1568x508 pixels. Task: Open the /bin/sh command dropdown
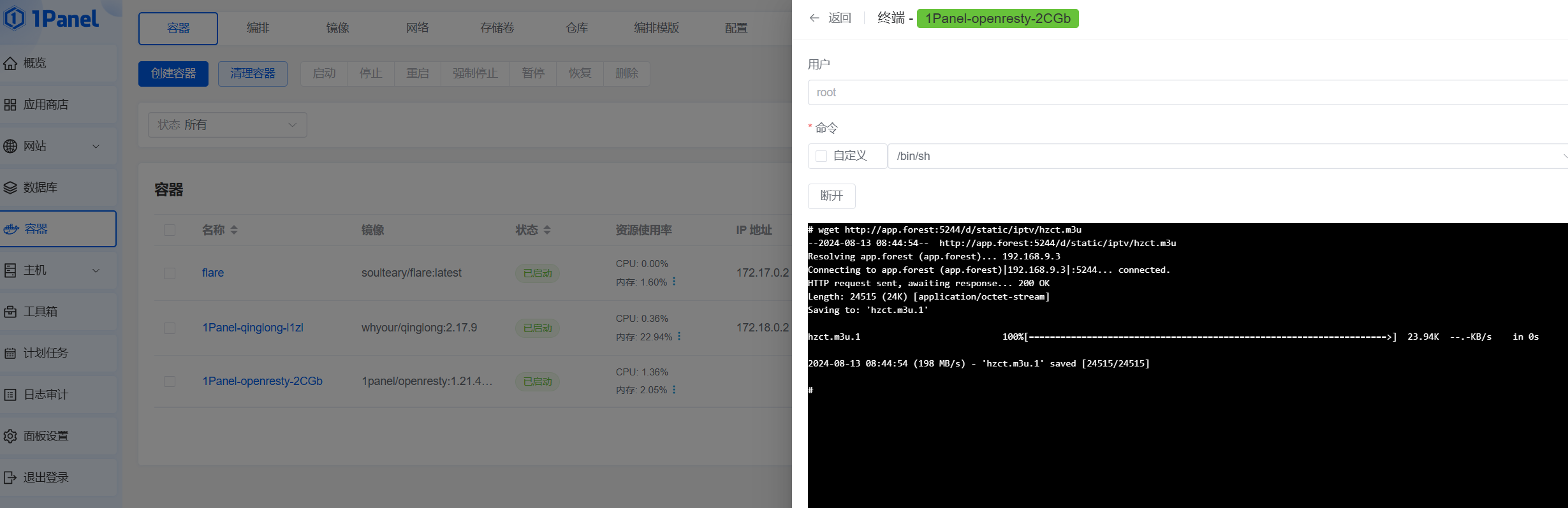[x=1227, y=156]
